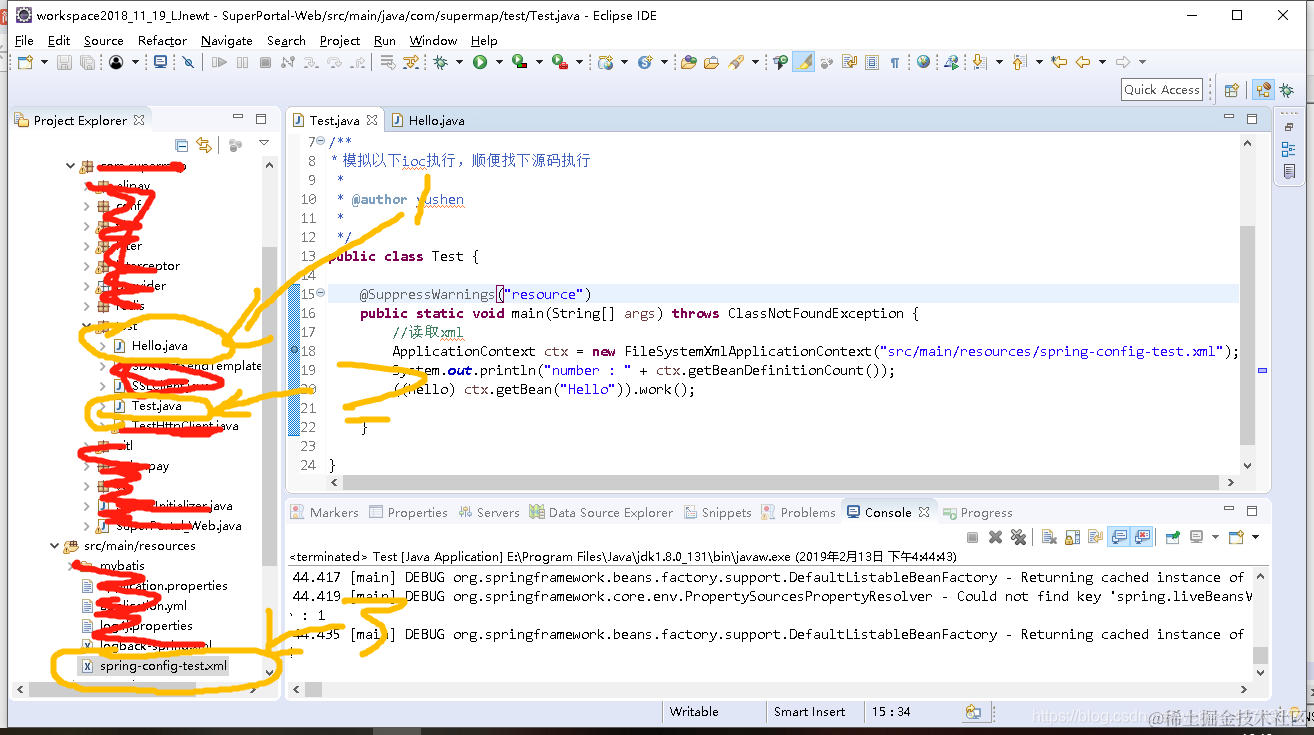This screenshot has width=1314, height=735.
Task: Click the Search flashlight toolbar icon
Action: point(736,62)
